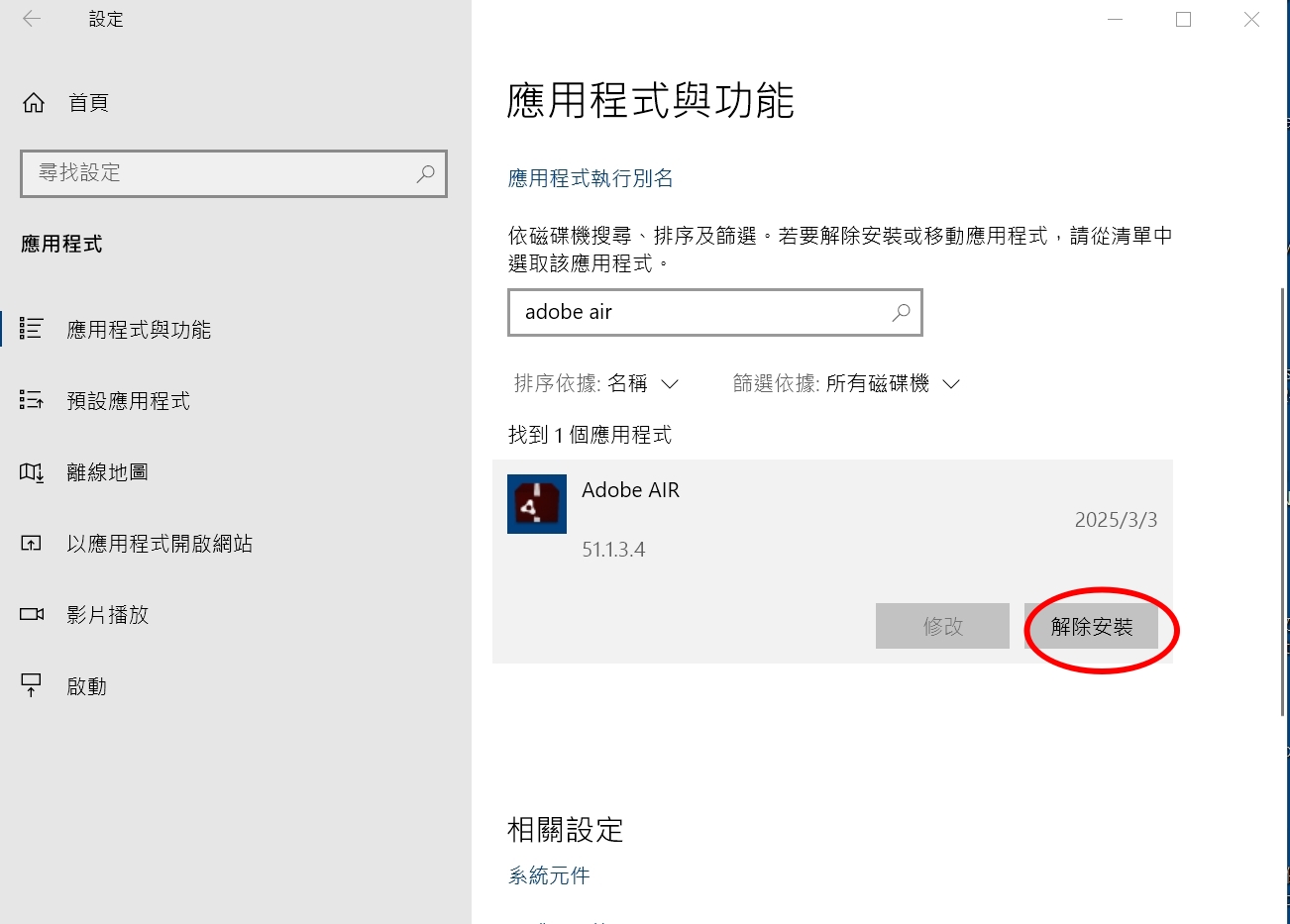1290x924 pixels.
Task: Click the magnifier icon in 尋找設定 box
Action: pos(426,173)
